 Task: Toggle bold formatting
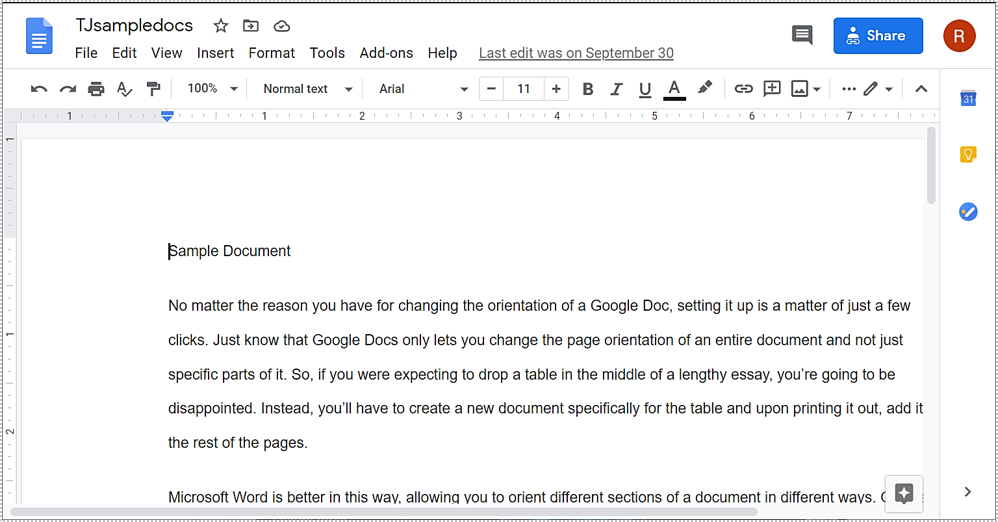click(x=588, y=89)
